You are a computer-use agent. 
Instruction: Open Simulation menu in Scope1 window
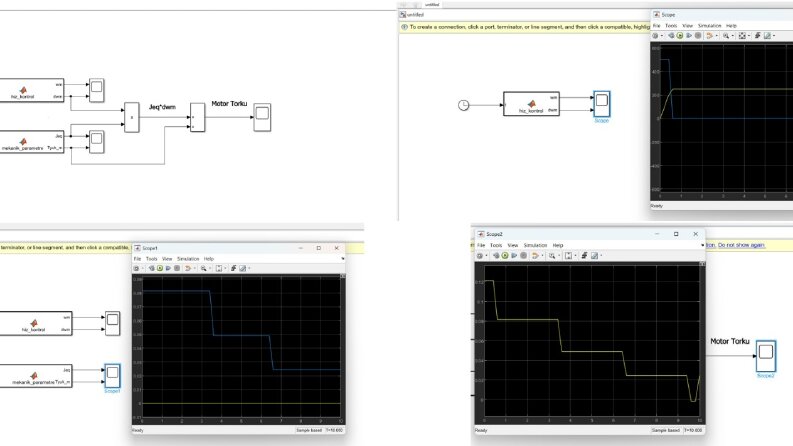tap(188, 259)
